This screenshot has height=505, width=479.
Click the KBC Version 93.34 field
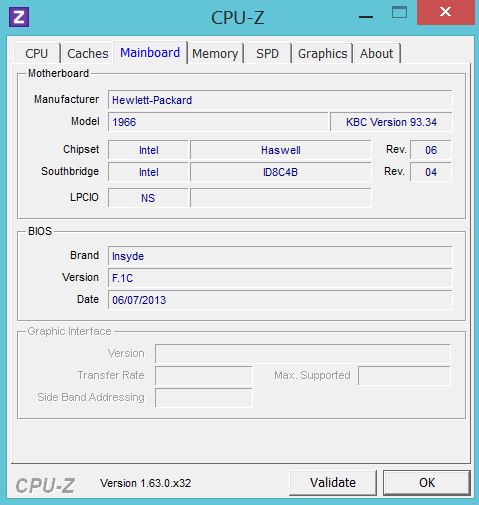pos(391,122)
